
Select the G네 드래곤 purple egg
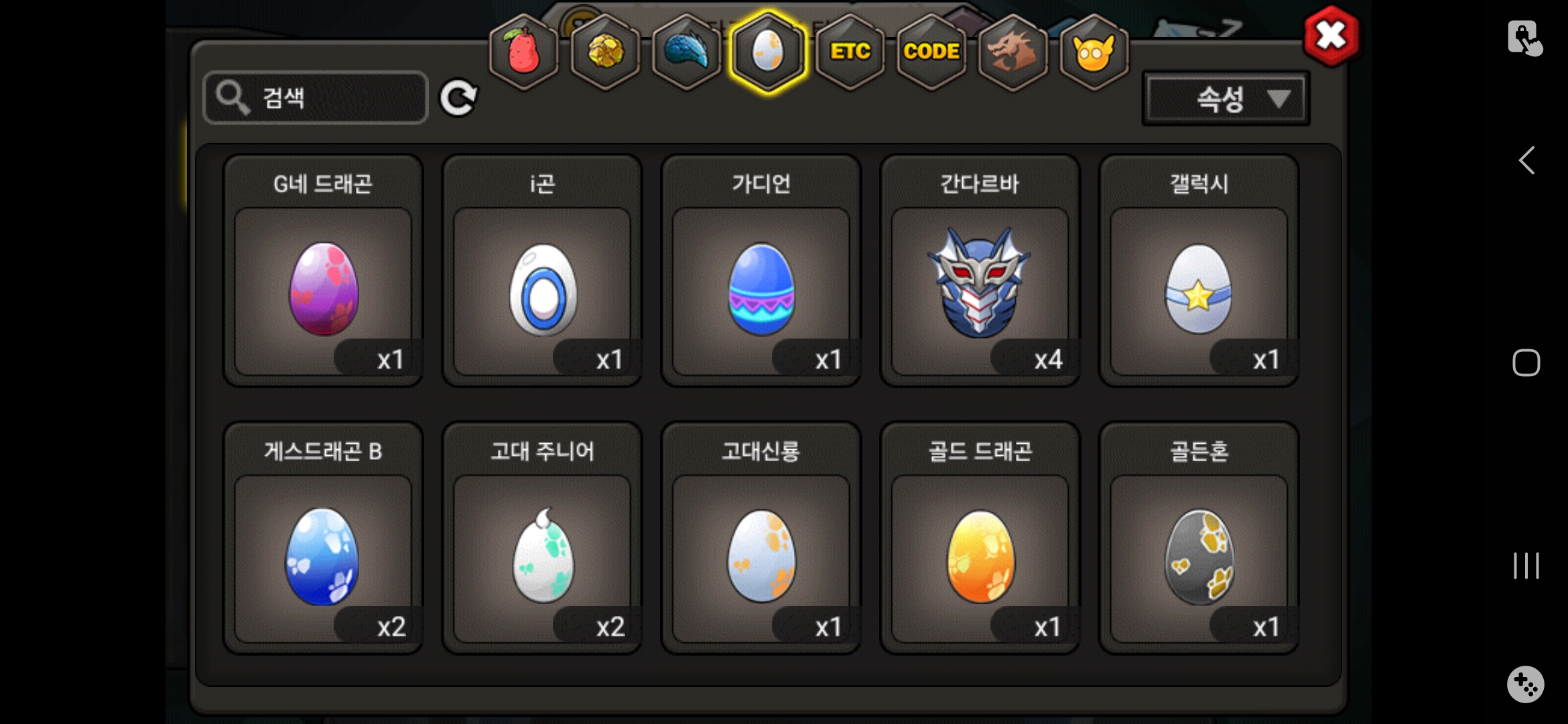(323, 271)
